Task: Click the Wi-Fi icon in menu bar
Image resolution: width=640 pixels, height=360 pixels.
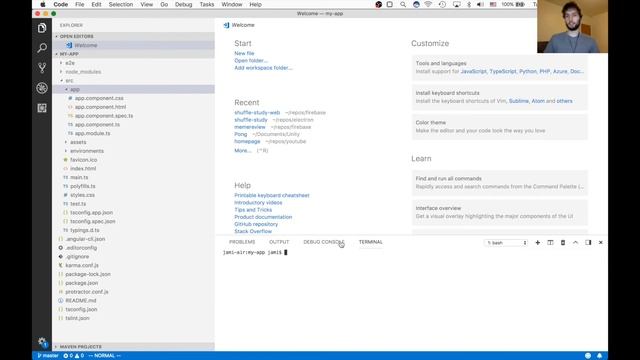Action: pyautogui.click(x=428, y=4)
